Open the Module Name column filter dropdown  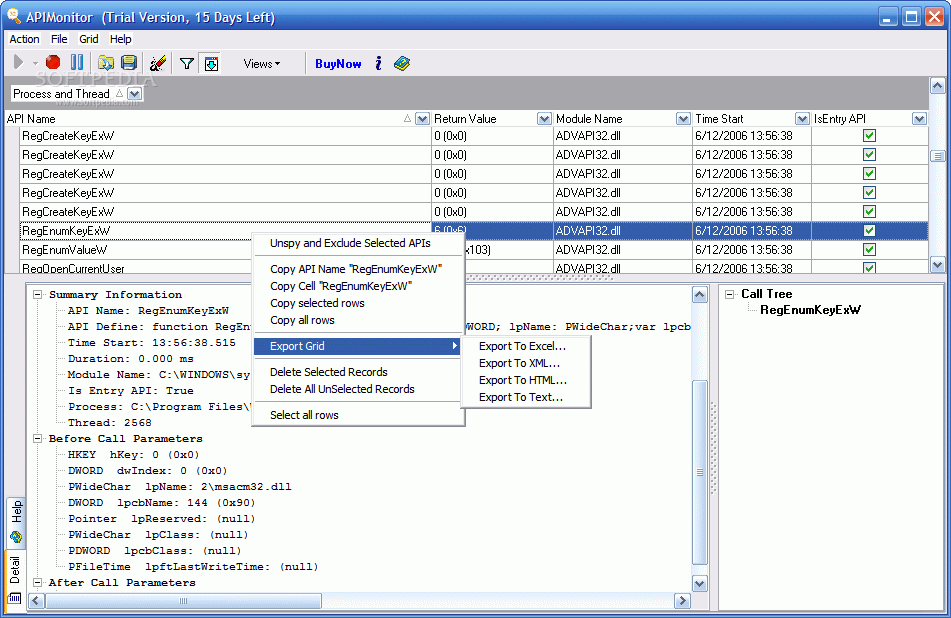click(x=683, y=119)
